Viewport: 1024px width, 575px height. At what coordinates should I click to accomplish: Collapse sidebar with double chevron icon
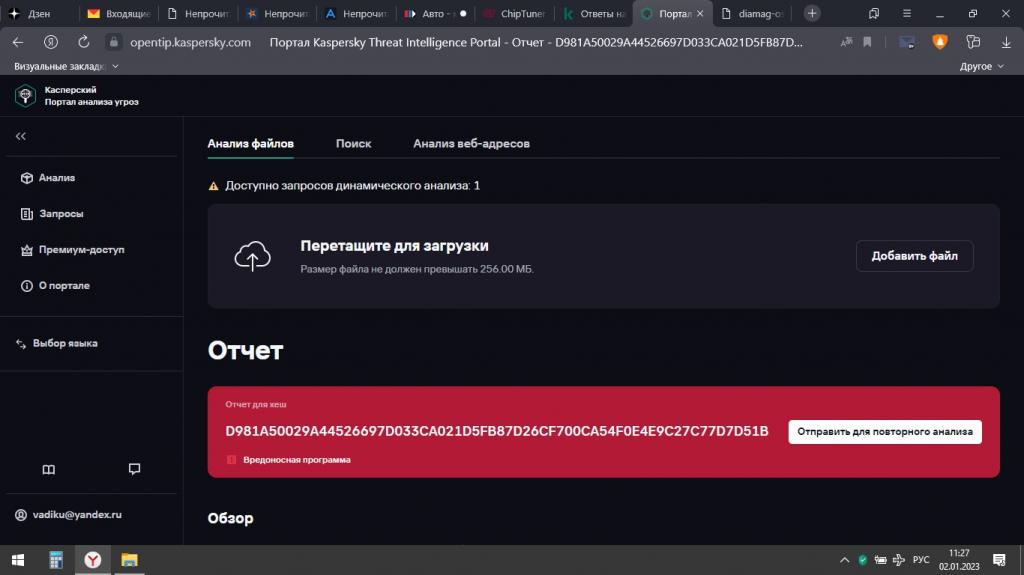coord(21,136)
